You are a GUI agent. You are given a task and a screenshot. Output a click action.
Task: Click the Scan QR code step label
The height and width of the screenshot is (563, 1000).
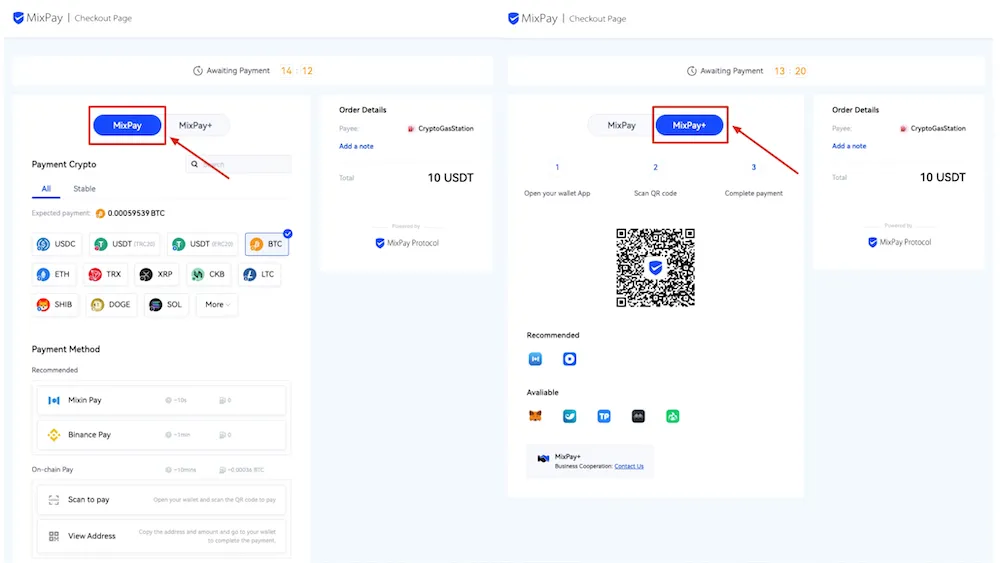[x=655, y=193]
